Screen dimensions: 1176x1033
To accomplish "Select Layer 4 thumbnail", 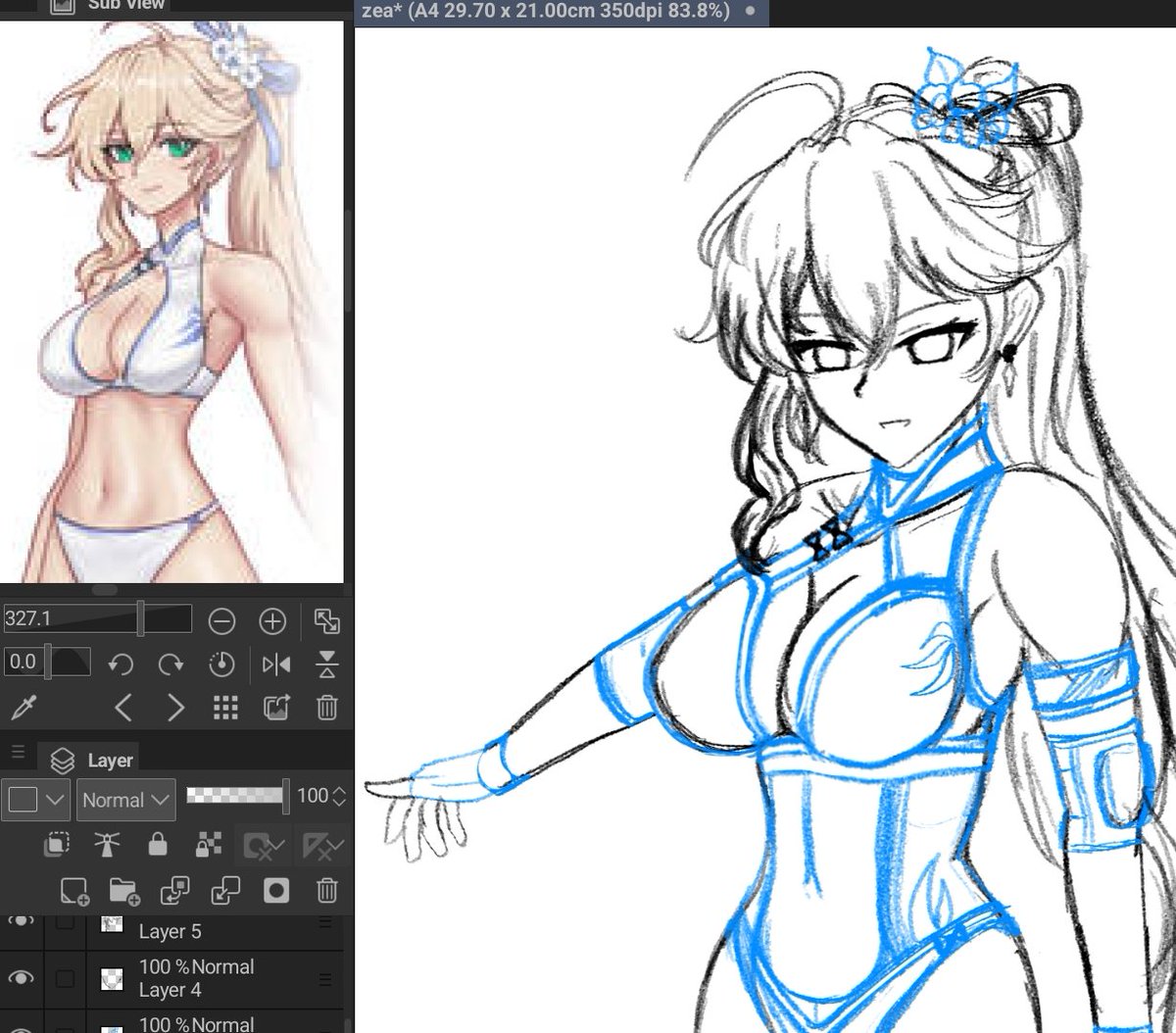I will coord(112,978).
